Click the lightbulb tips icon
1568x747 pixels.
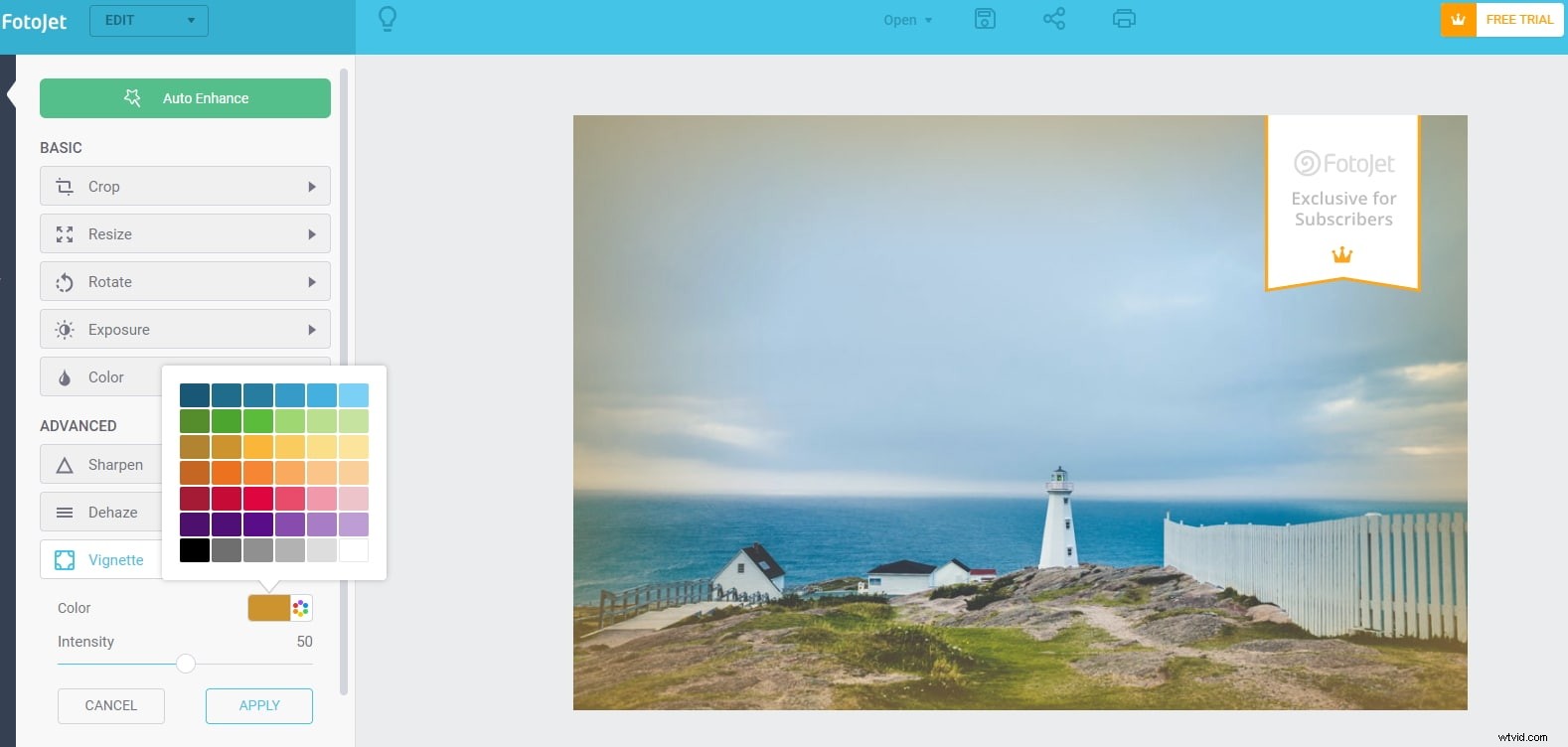[388, 19]
